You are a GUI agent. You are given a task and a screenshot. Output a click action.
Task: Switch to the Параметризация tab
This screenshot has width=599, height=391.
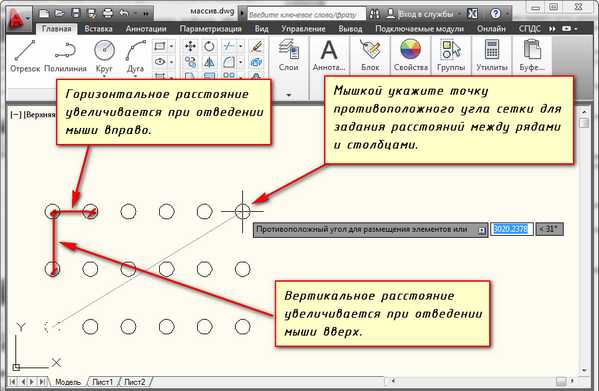point(210,29)
